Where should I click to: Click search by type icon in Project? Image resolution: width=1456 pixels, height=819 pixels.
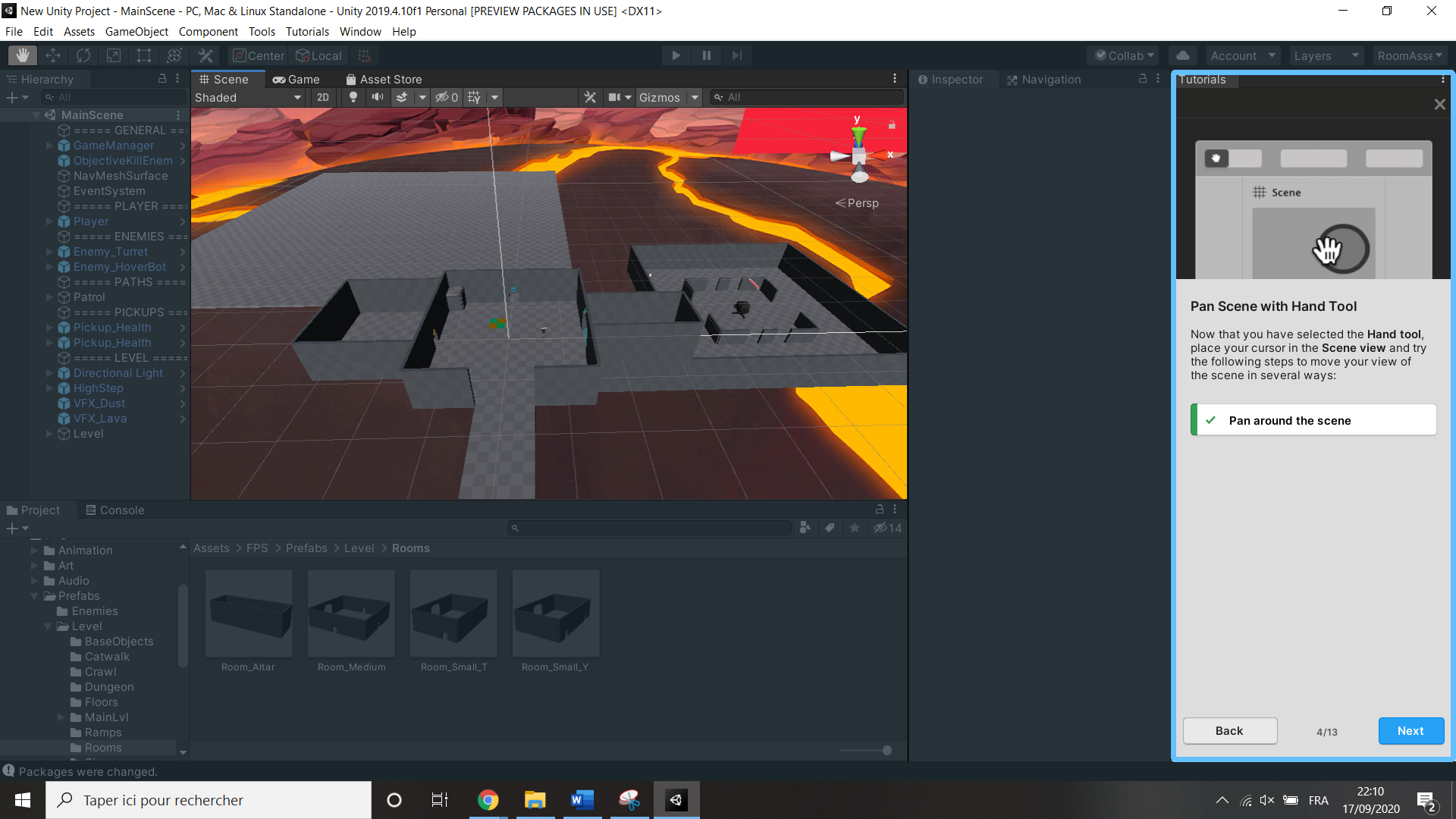(805, 528)
